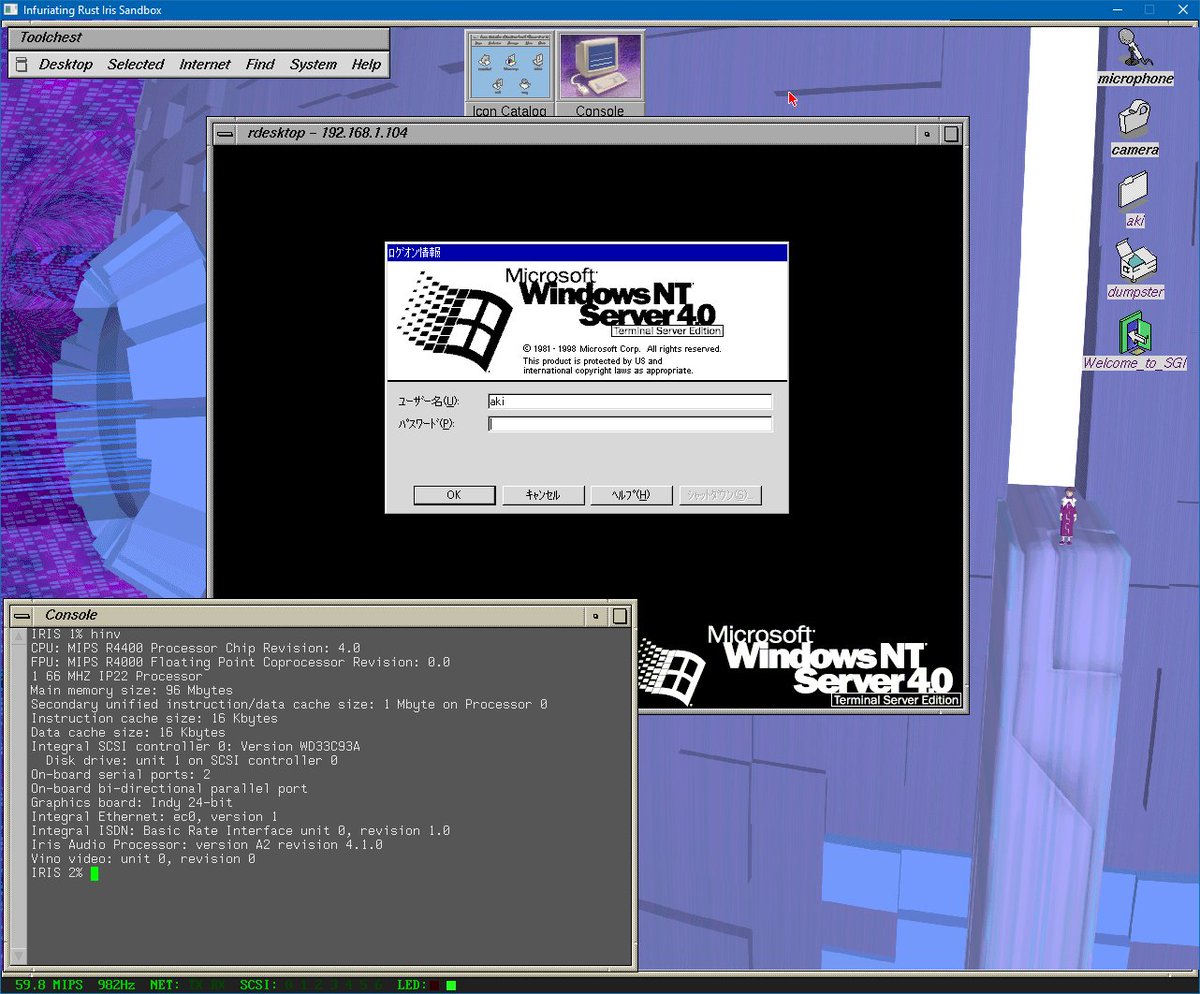Maximize the Console window
This screenshot has width=1200, height=994.
(x=619, y=615)
